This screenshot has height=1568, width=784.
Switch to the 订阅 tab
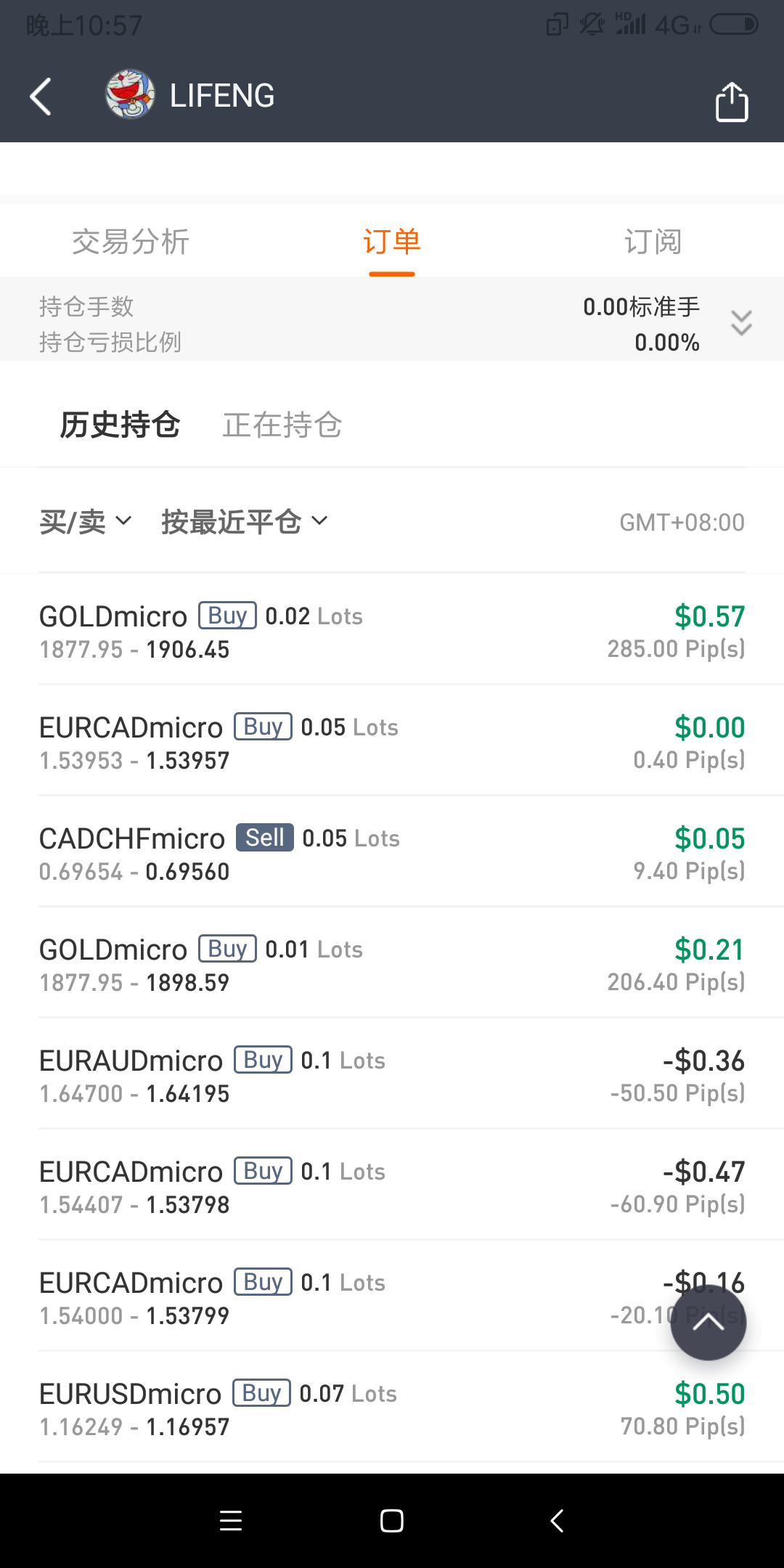[653, 242]
